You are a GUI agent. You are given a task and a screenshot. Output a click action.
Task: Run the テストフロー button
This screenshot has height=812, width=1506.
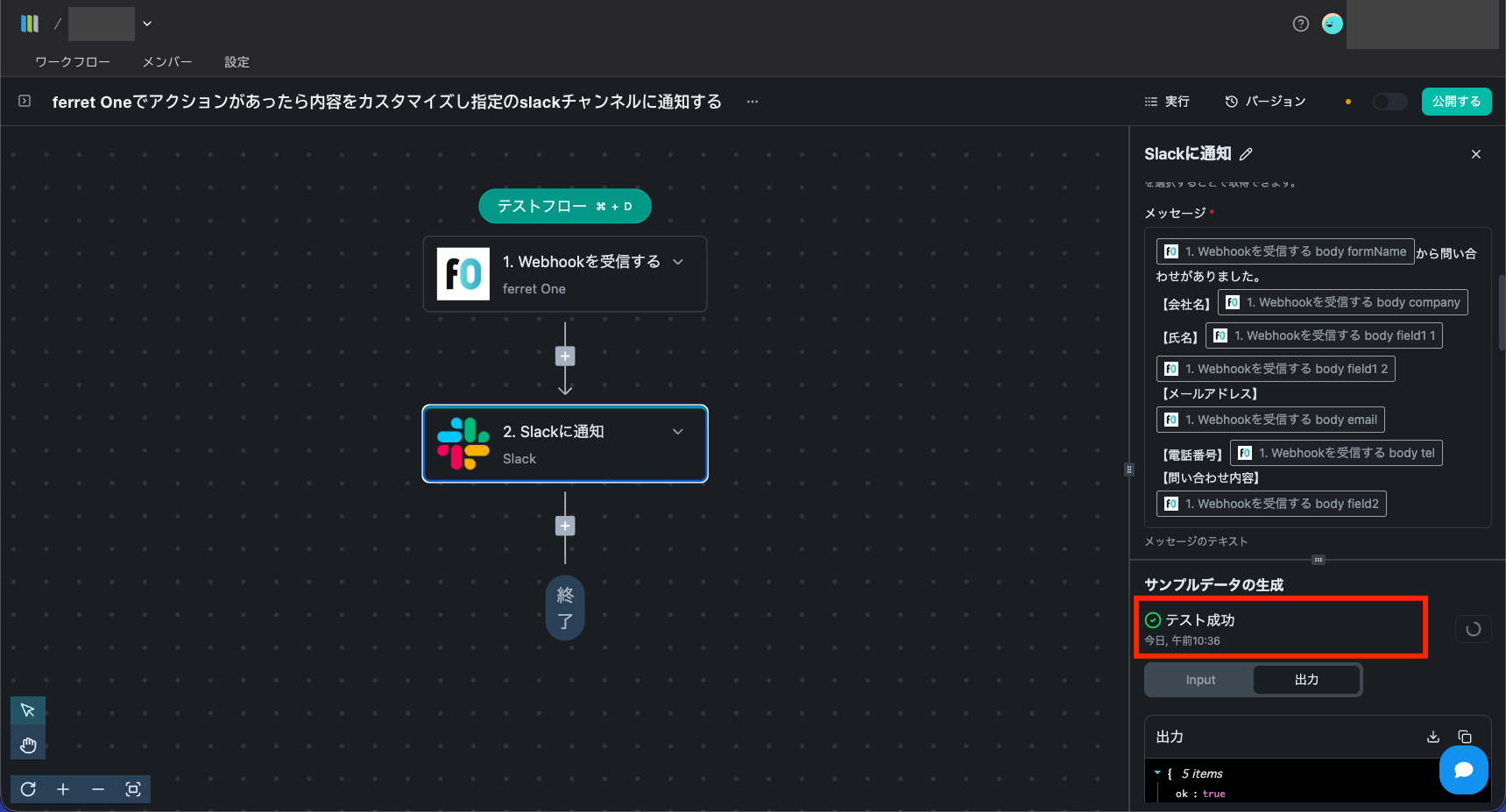(565, 206)
